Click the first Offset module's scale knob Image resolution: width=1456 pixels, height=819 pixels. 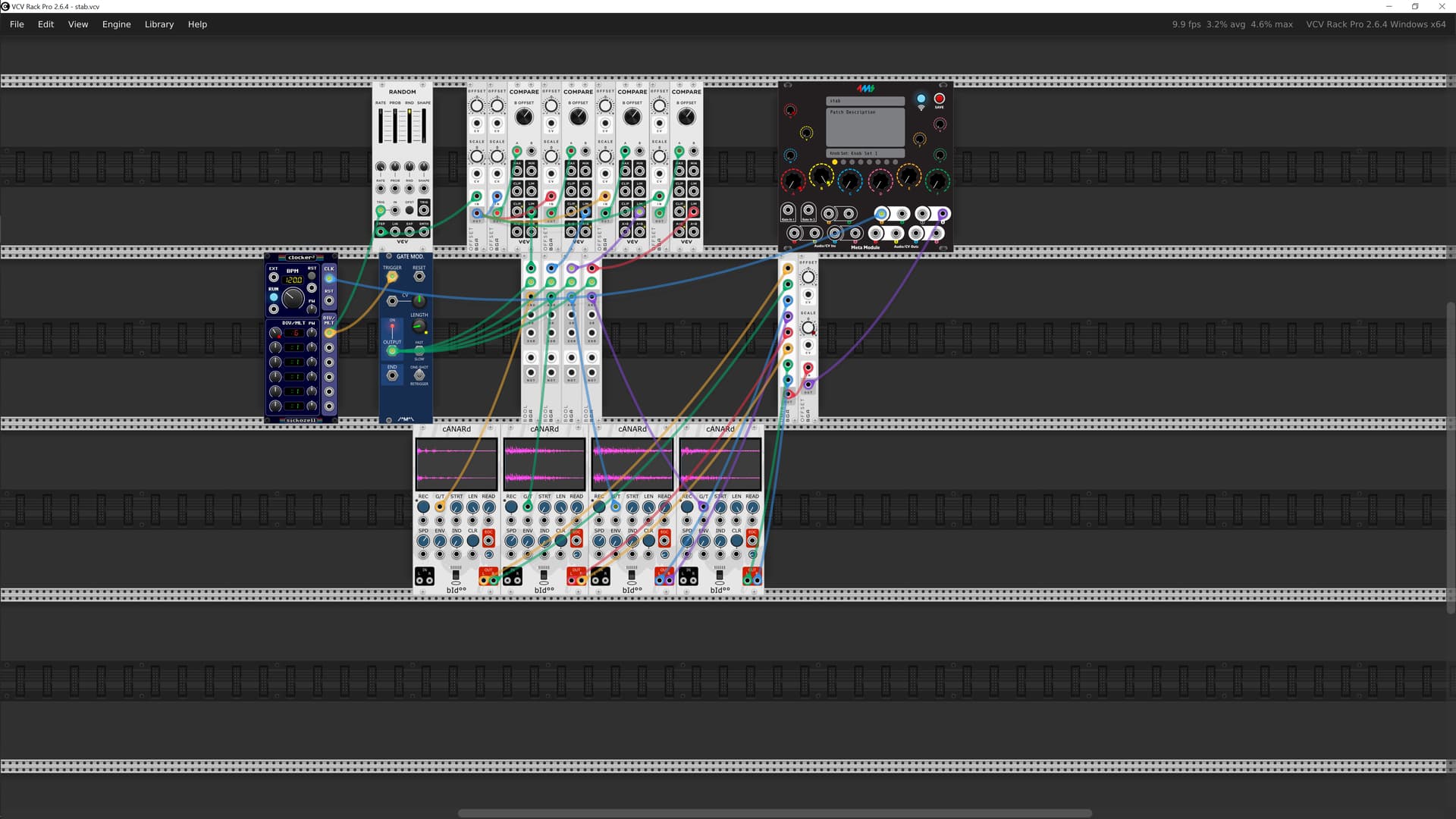pos(477,156)
